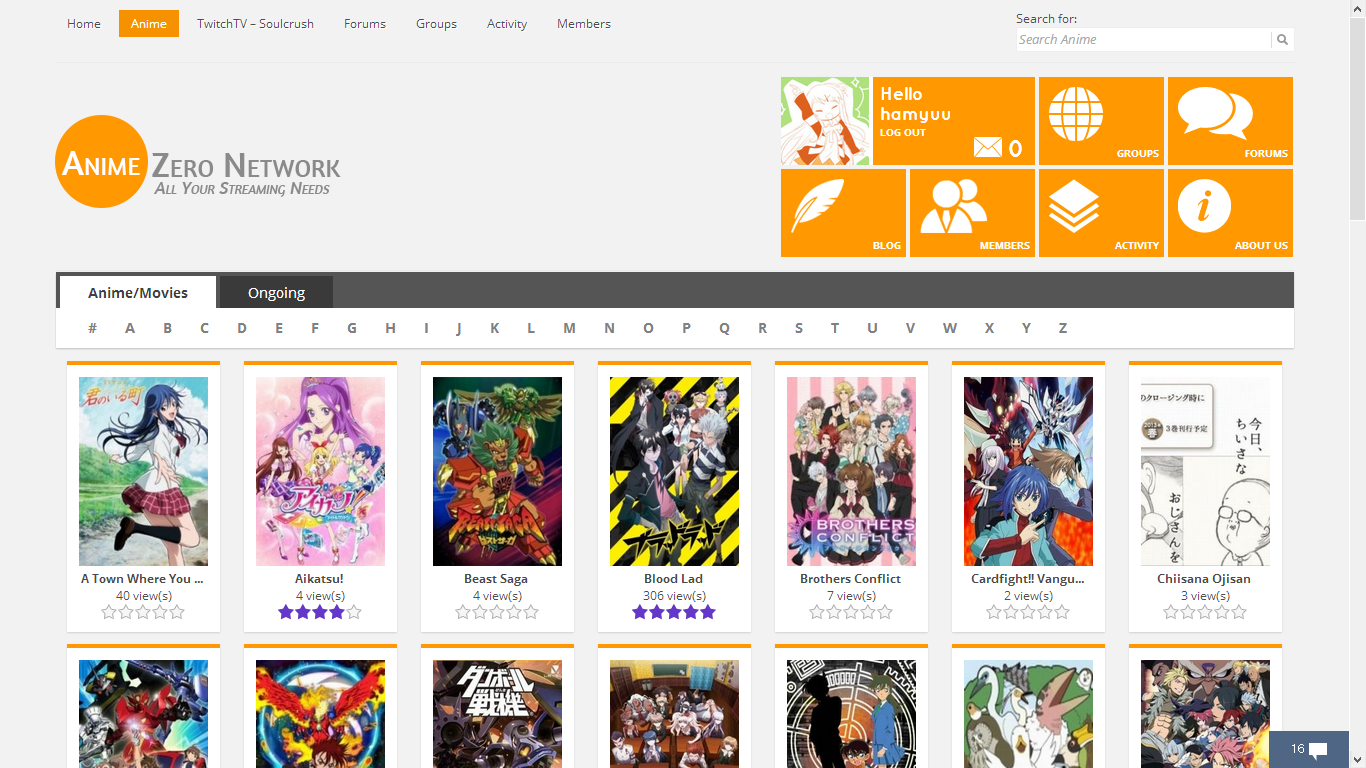Filter anime list by letter M
Screen dimensions: 1366x768
569,328
